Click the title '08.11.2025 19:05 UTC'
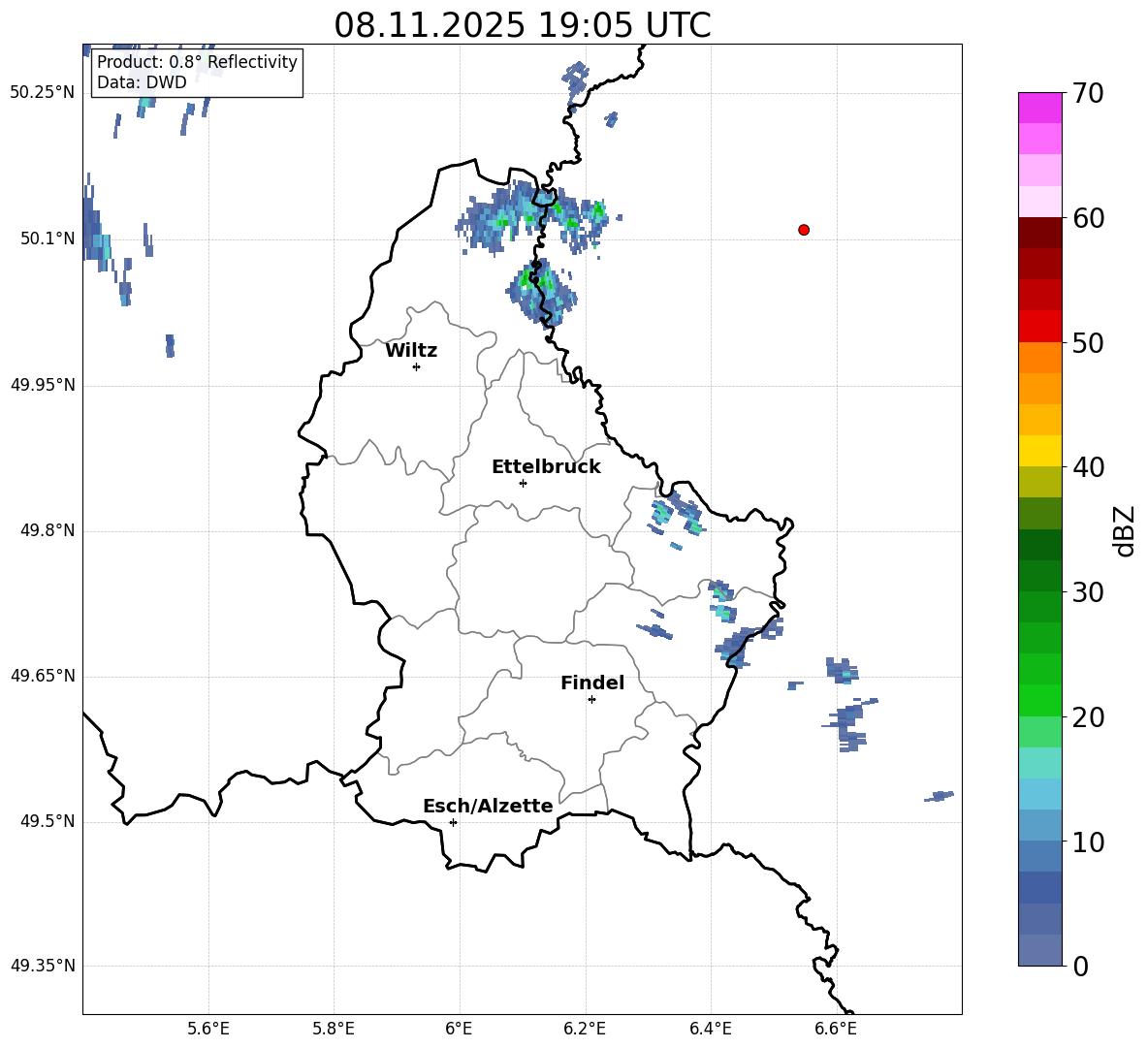 (523, 25)
